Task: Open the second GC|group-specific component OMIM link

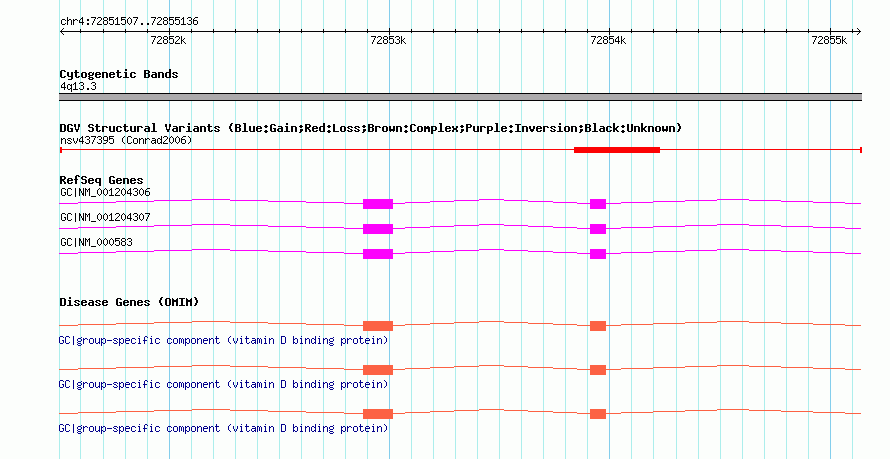Action: pyautogui.click(x=223, y=385)
